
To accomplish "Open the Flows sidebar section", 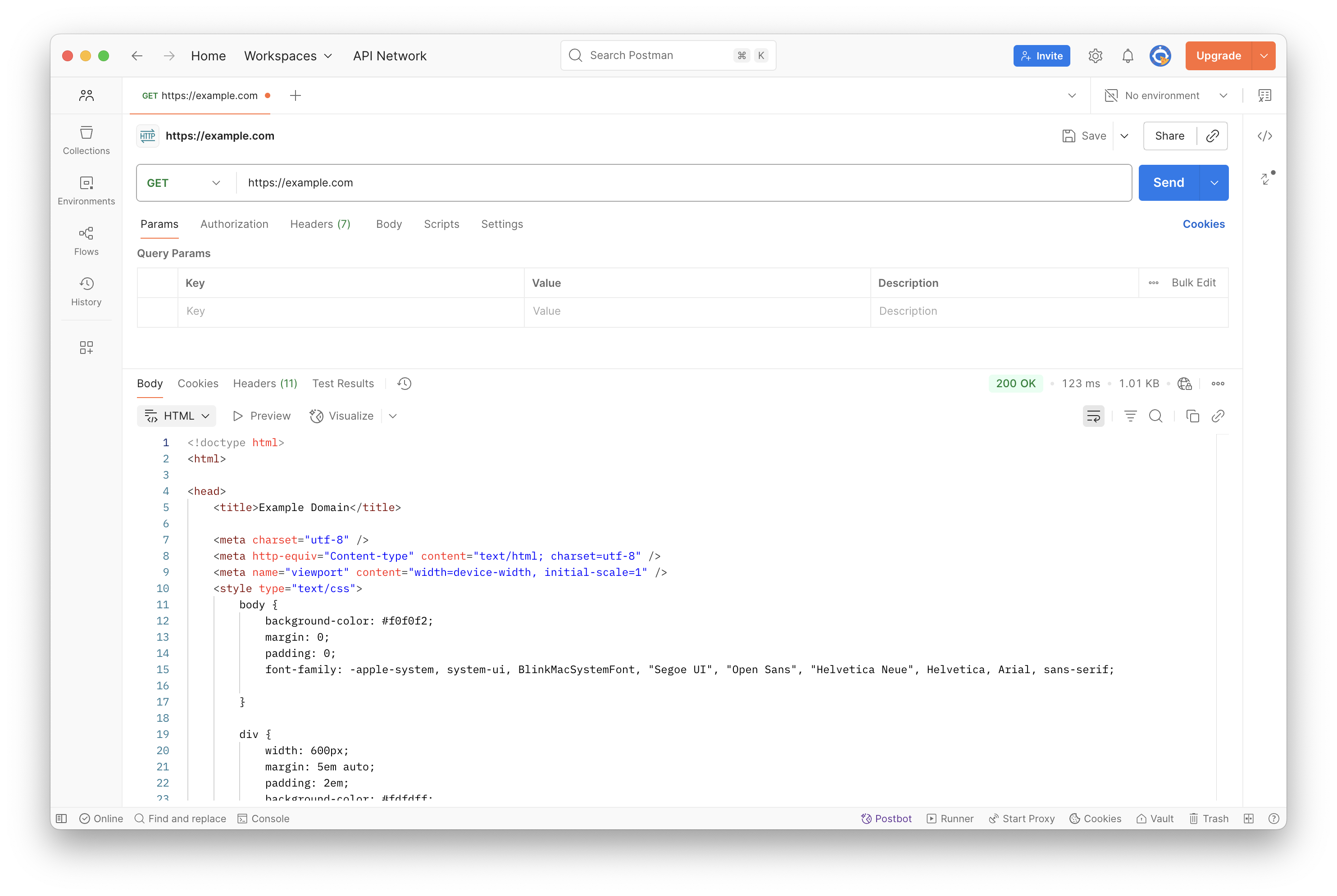I will click(86, 241).
